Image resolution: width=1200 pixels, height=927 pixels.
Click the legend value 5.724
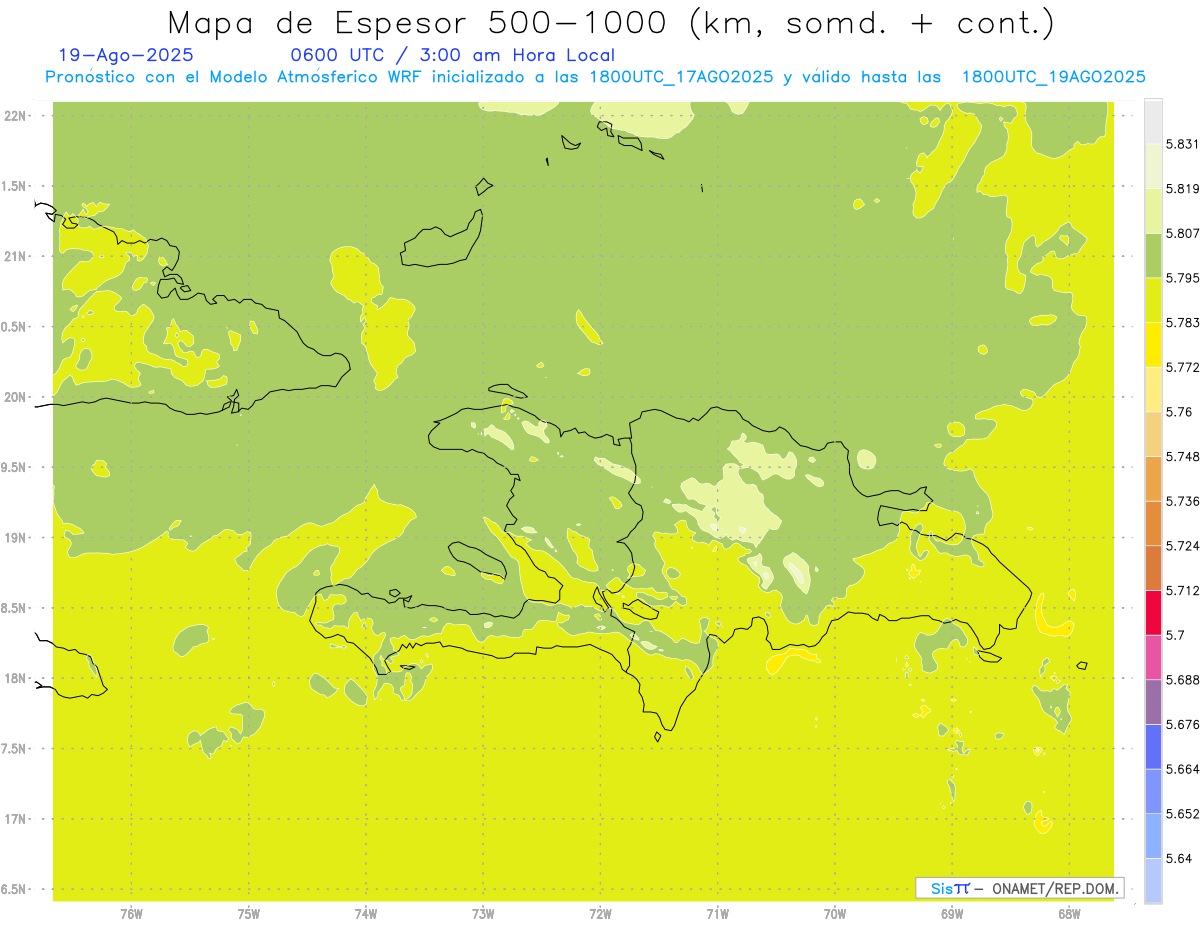click(1182, 546)
